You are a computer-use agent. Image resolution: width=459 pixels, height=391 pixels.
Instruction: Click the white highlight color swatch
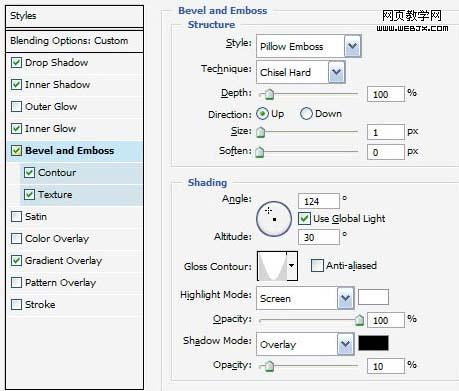tap(373, 297)
